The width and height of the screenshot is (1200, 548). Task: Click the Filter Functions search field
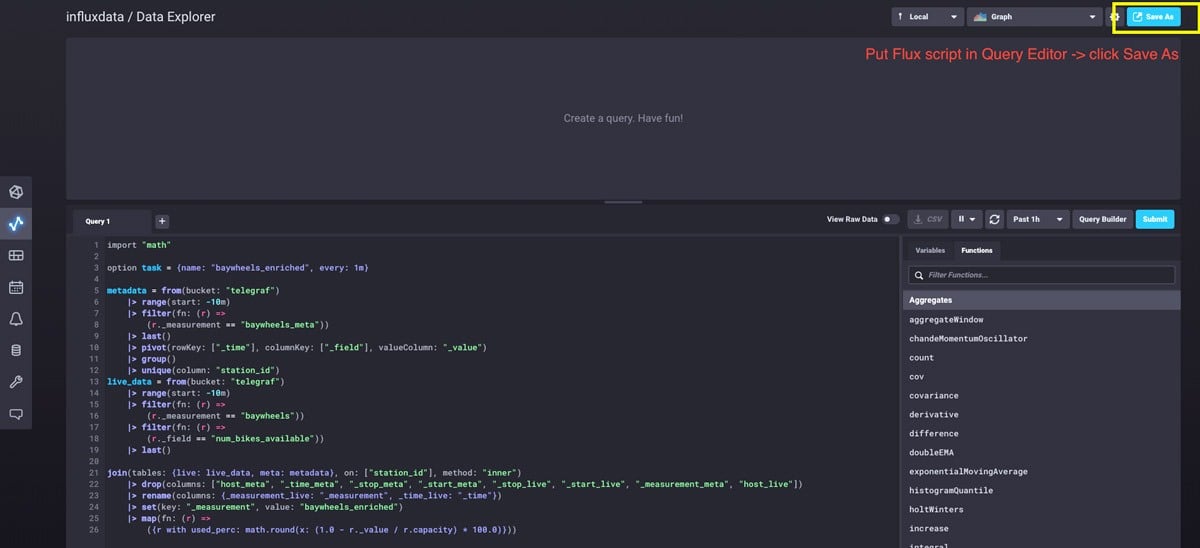click(x=1041, y=275)
